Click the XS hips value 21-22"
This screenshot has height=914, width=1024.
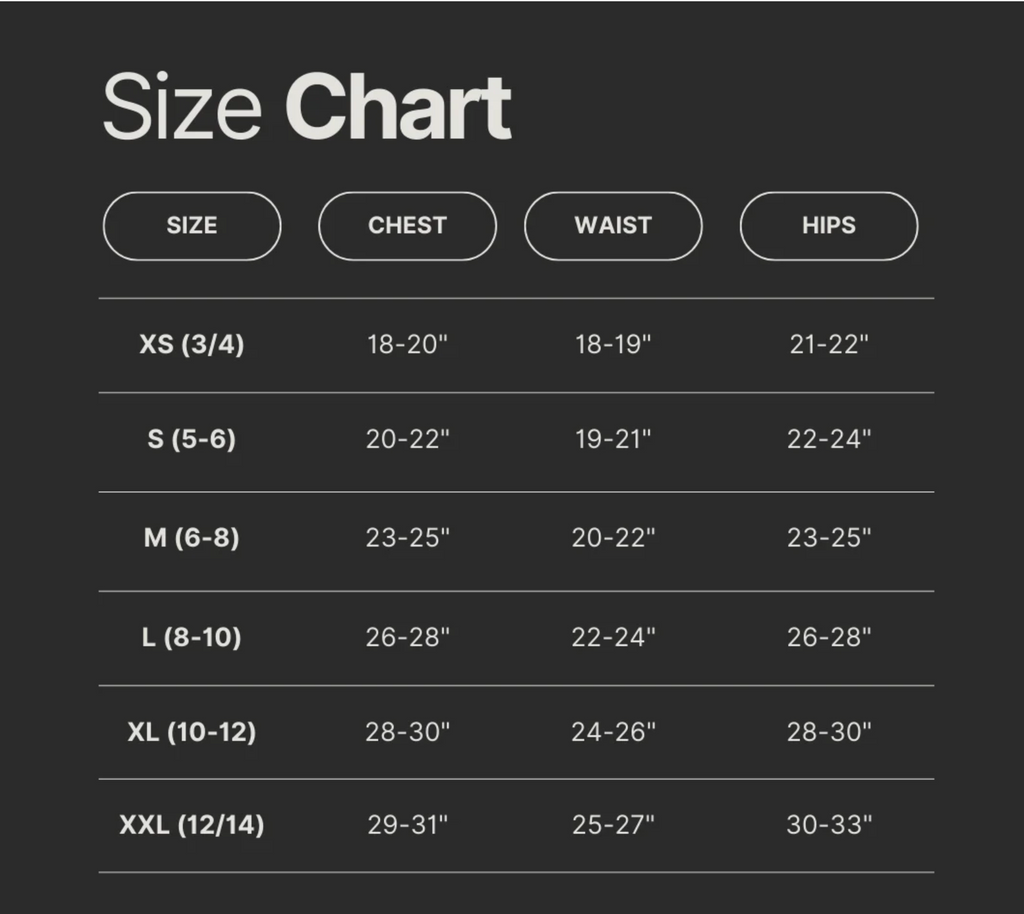coord(829,344)
